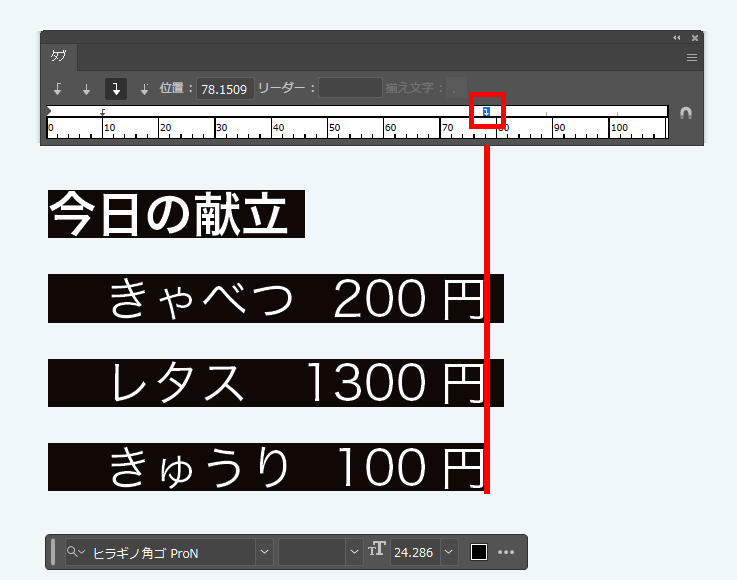Click the left indent marker at ruler start
The width and height of the screenshot is (737, 580).
pos(49,111)
